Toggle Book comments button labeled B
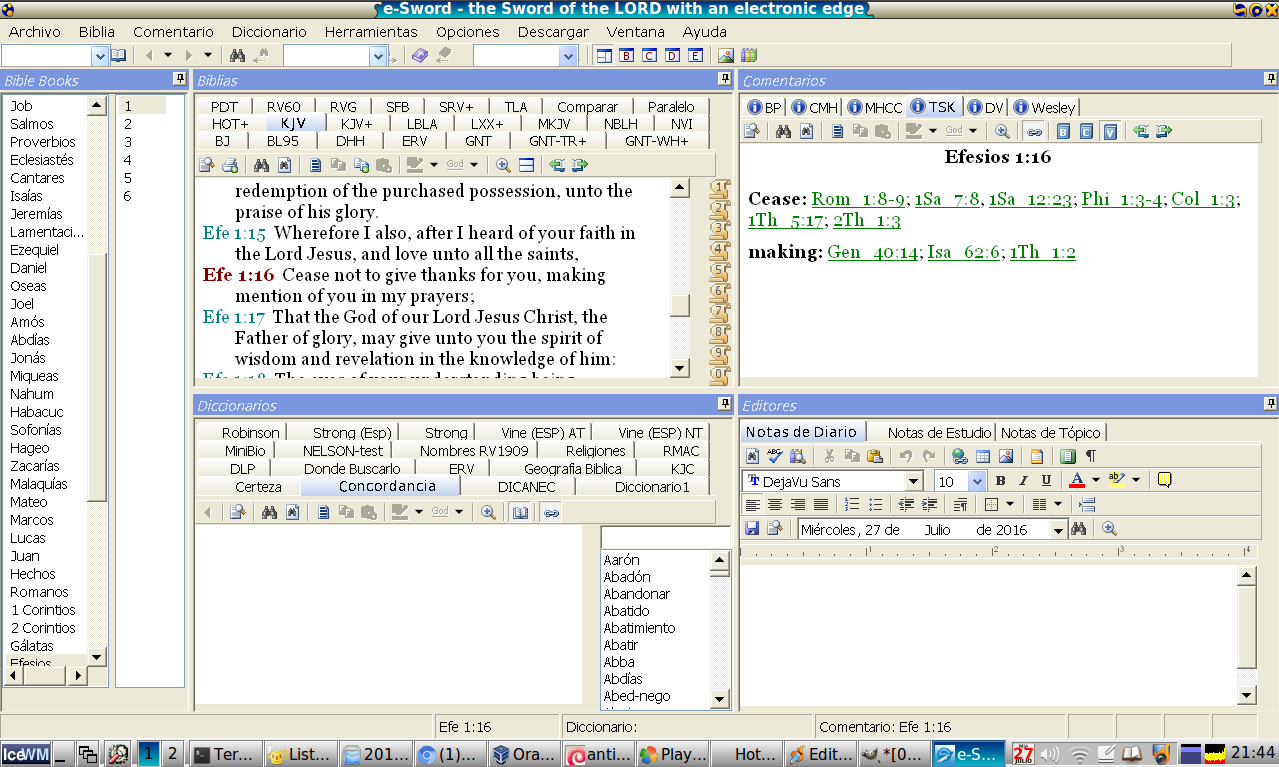The height and width of the screenshot is (767, 1279). coord(1064,131)
